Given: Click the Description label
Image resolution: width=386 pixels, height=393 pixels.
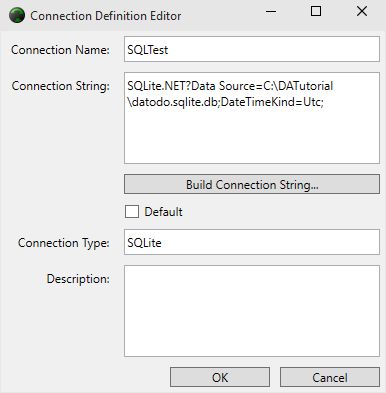Looking at the screenshot, I should click(x=78, y=279).
